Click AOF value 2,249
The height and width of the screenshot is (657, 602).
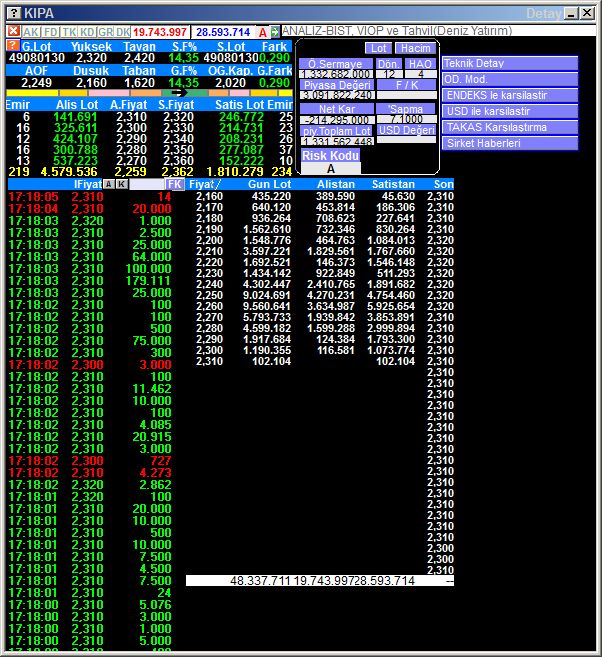click(36, 83)
